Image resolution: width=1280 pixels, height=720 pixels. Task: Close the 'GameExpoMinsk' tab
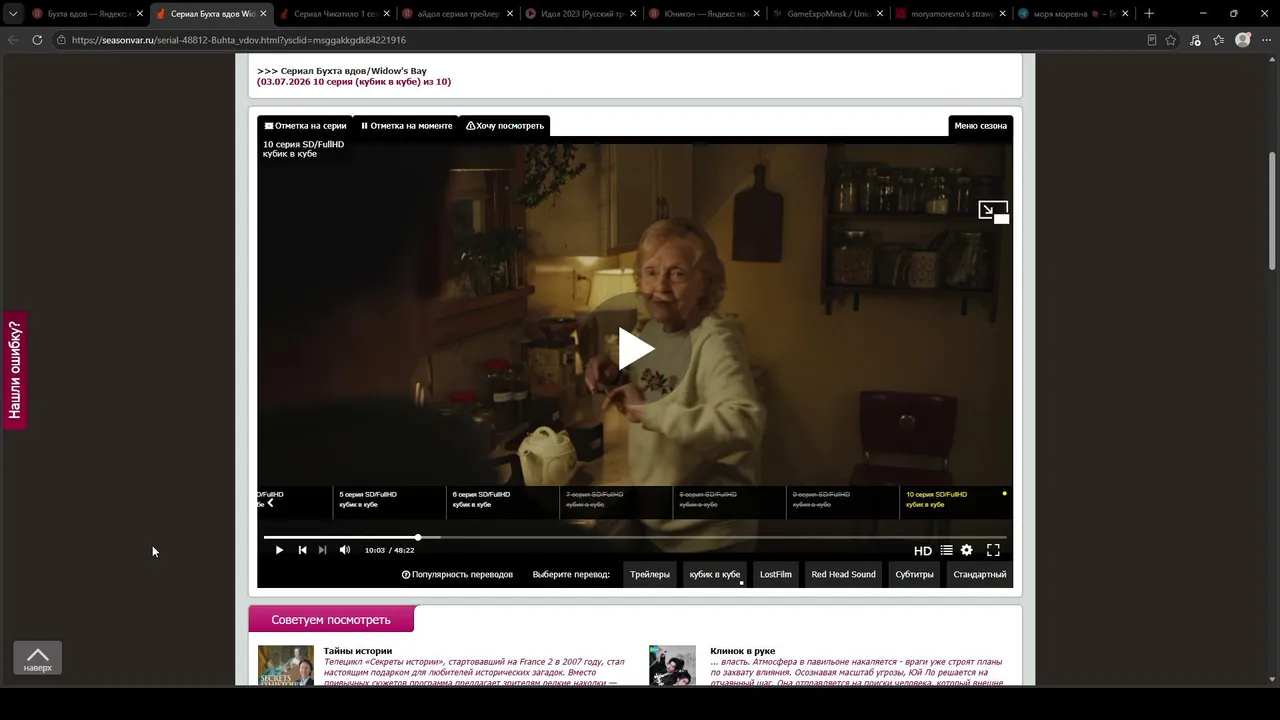pos(880,14)
